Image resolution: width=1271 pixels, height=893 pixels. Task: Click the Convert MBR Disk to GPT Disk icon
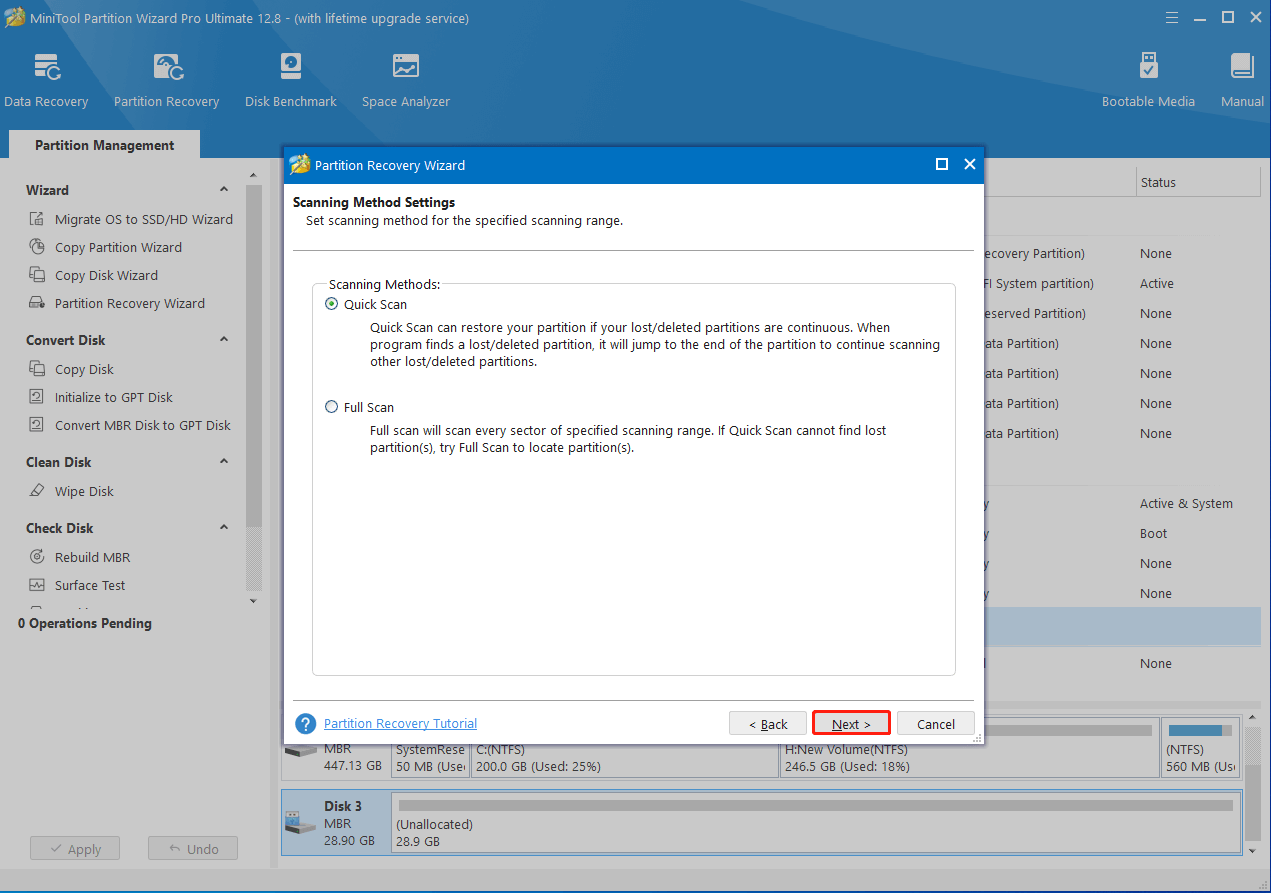[x=37, y=425]
